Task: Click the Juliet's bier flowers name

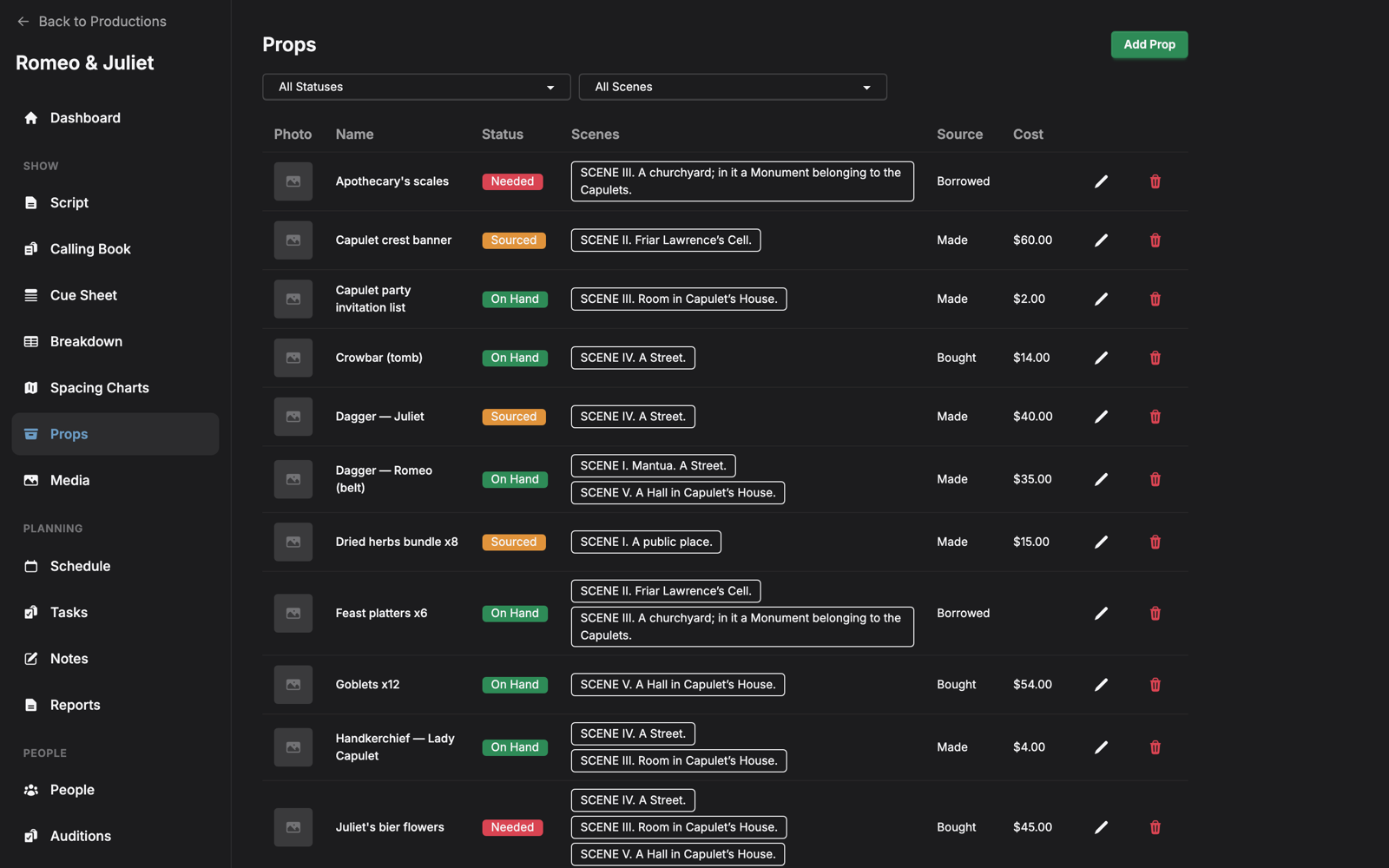Action: [x=390, y=827]
